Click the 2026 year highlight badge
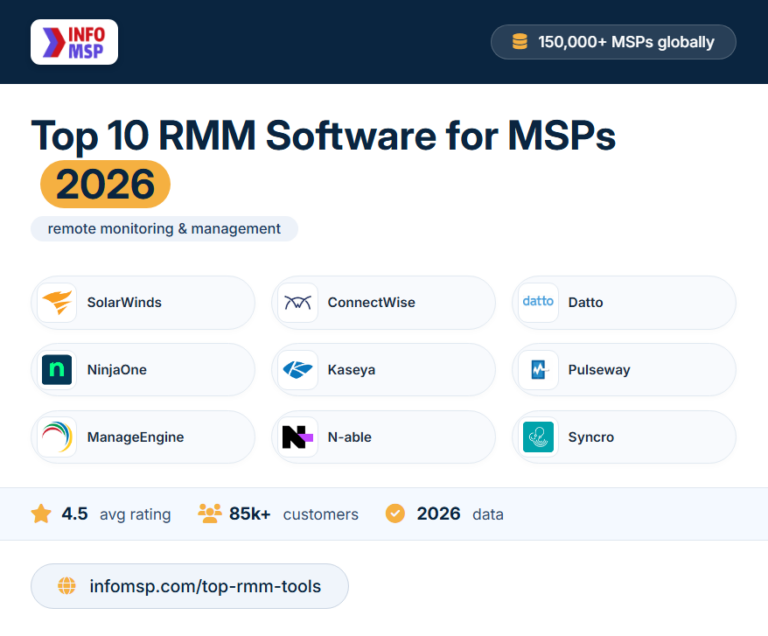The image size is (768, 636). tap(105, 184)
